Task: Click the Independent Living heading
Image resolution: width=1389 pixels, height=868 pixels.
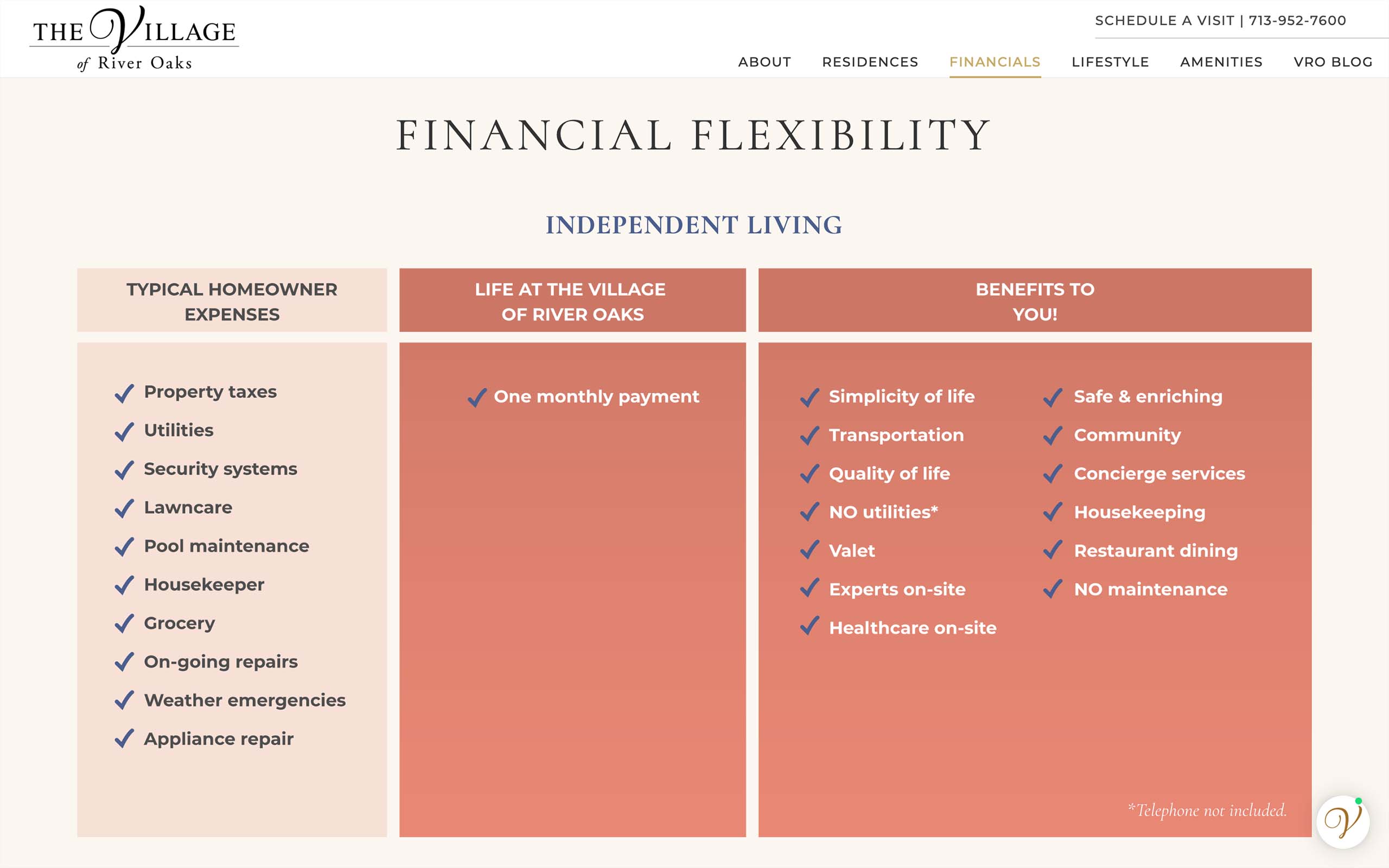Action: tap(694, 225)
